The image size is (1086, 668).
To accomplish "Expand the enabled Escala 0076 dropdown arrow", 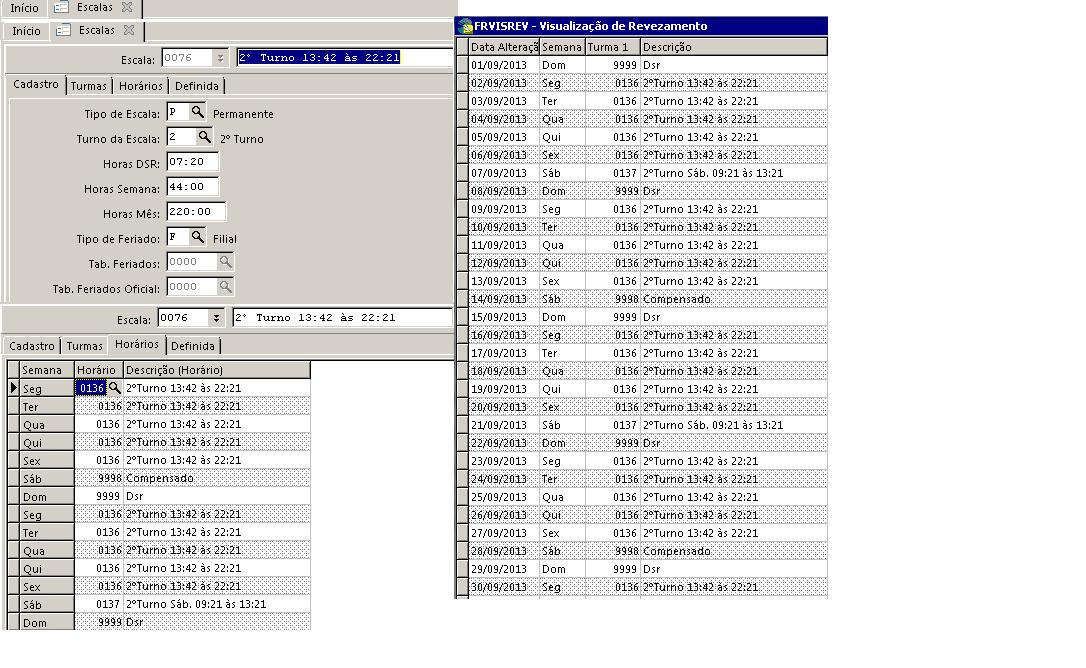I will tap(216, 319).
